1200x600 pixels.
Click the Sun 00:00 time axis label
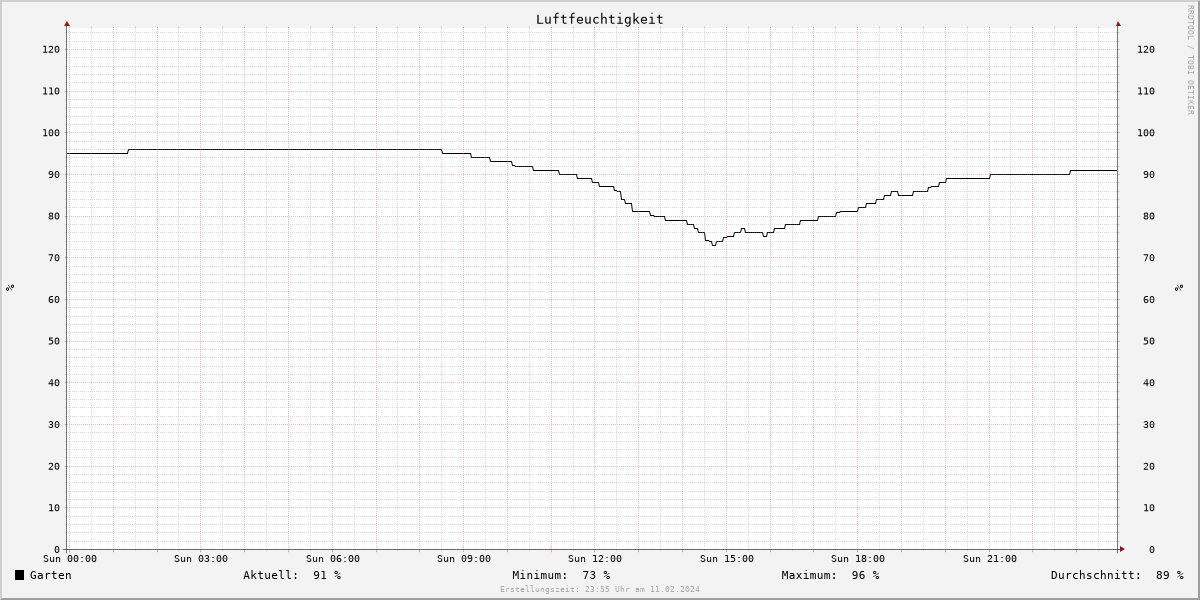(x=70, y=559)
